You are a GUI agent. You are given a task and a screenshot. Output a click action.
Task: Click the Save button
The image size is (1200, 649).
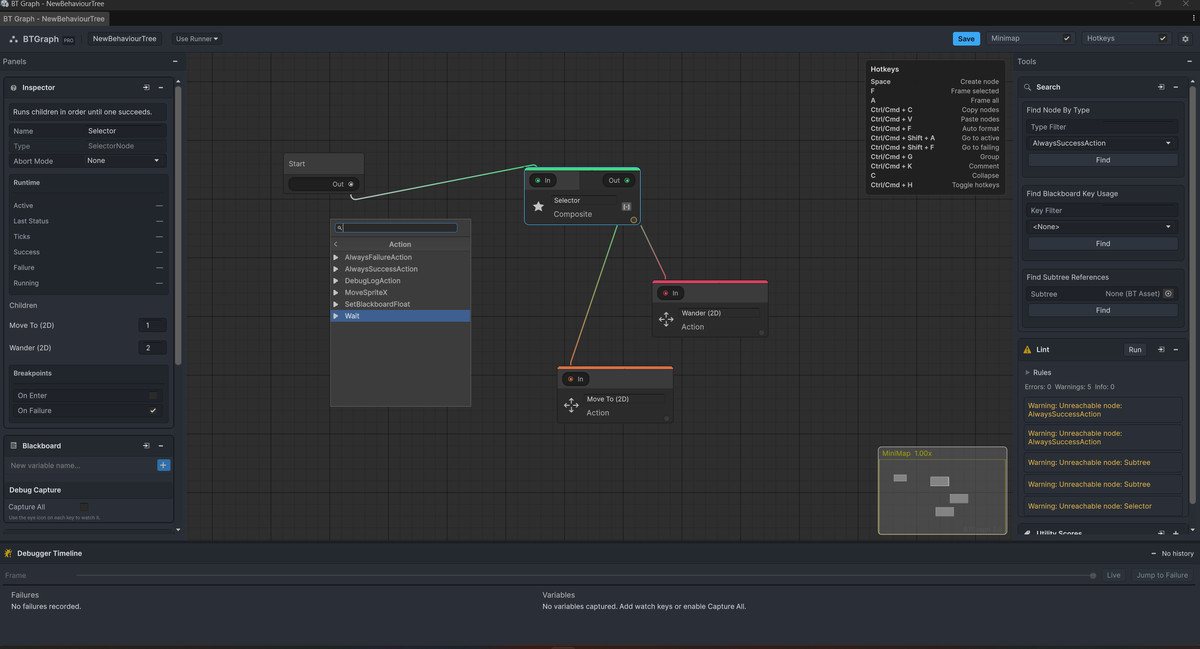[966, 39]
